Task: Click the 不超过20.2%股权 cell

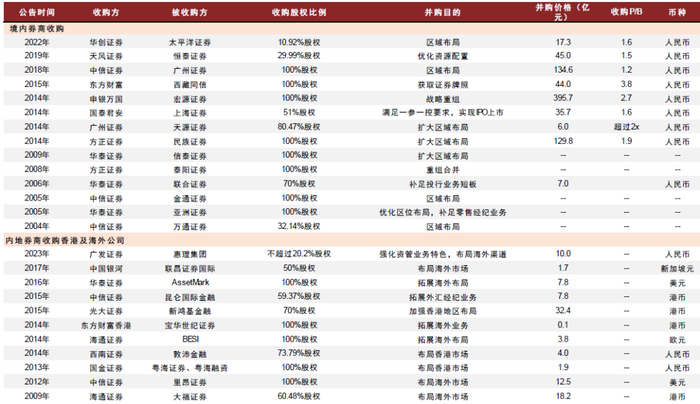Action: tap(299, 254)
